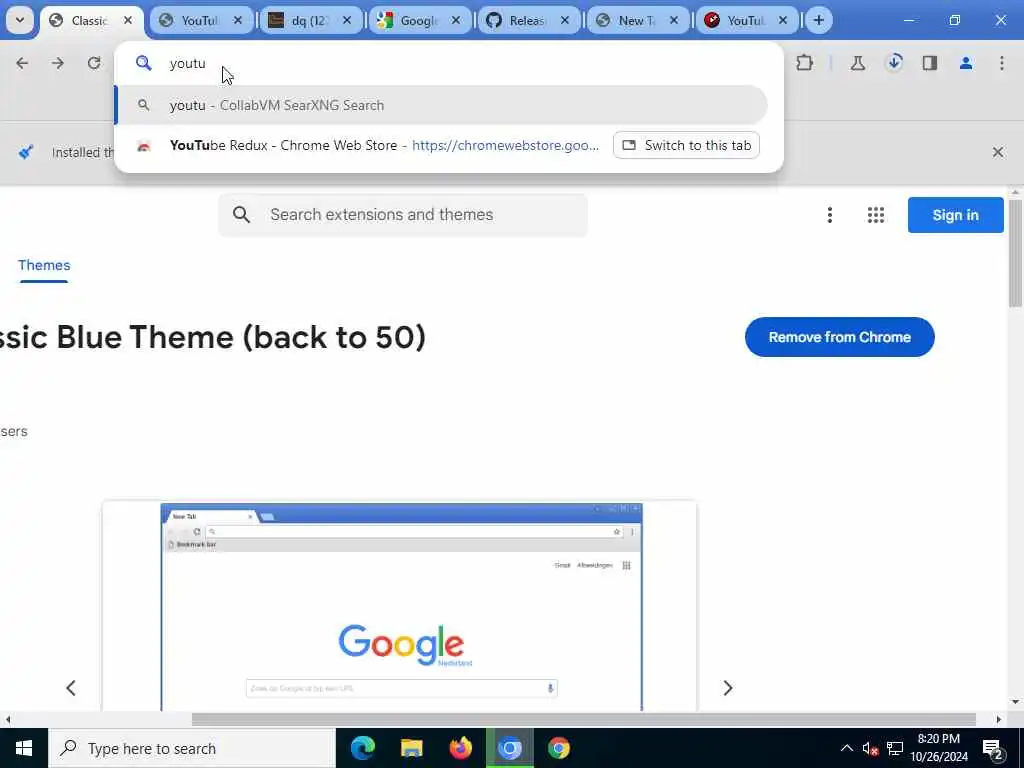Switch to the New Tab tab

pyautogui.click(x=636, y=21)
